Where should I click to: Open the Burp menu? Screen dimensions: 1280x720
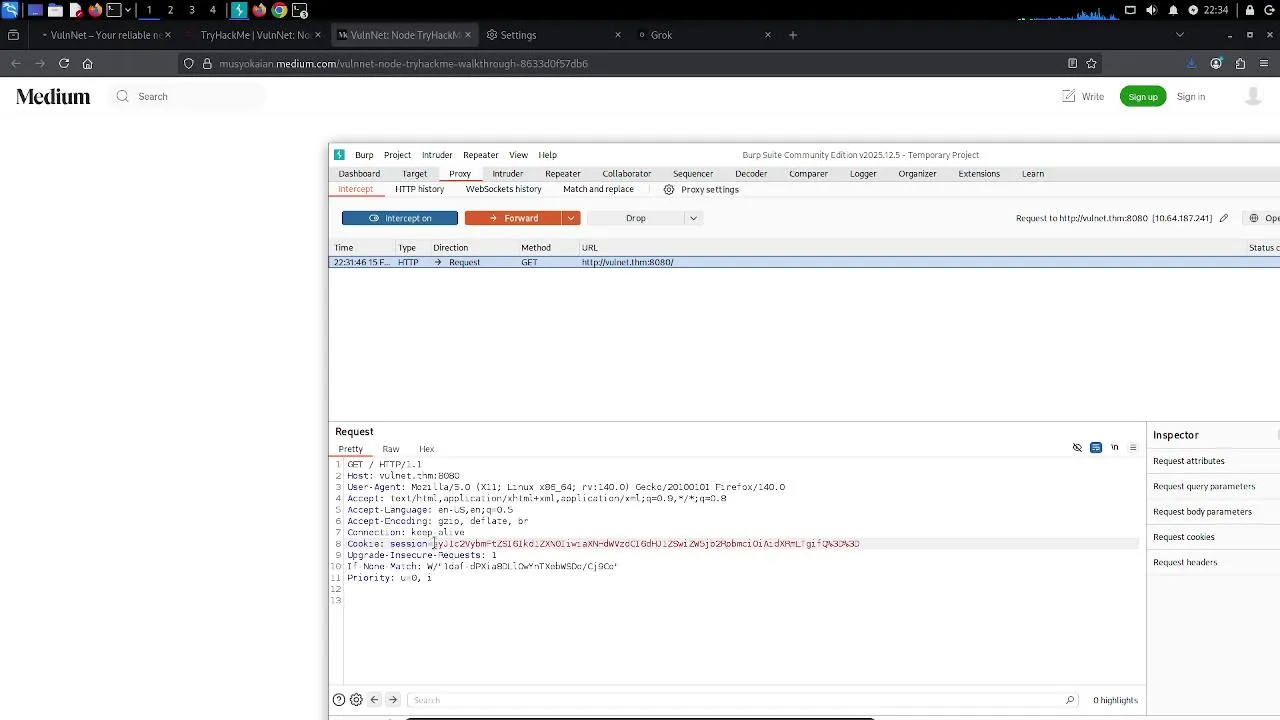click(x=364, y=155)
